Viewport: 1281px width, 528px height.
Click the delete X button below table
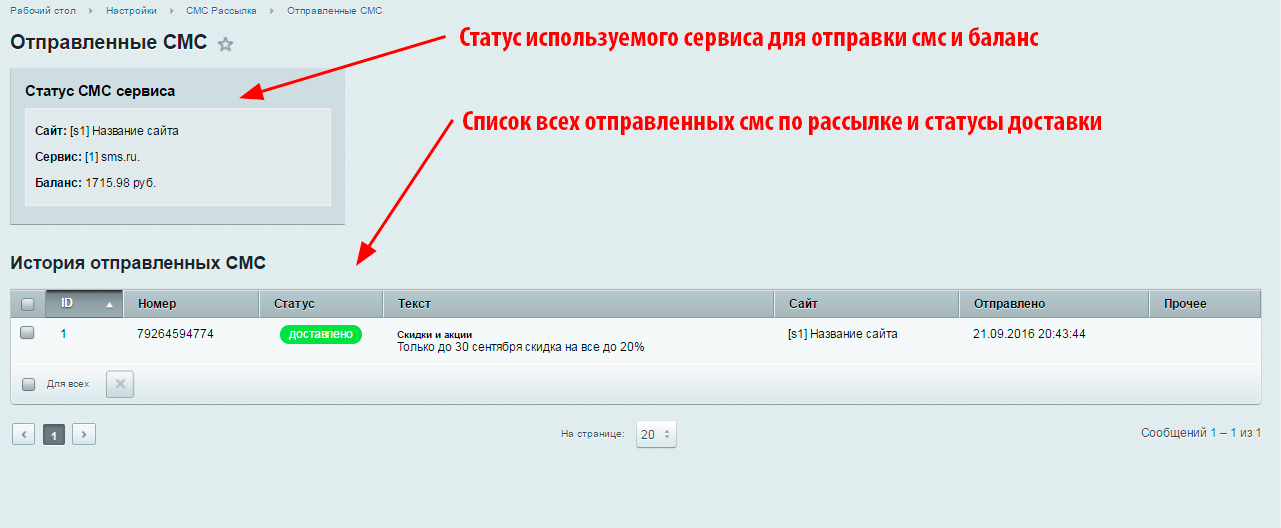pos(119,384)
